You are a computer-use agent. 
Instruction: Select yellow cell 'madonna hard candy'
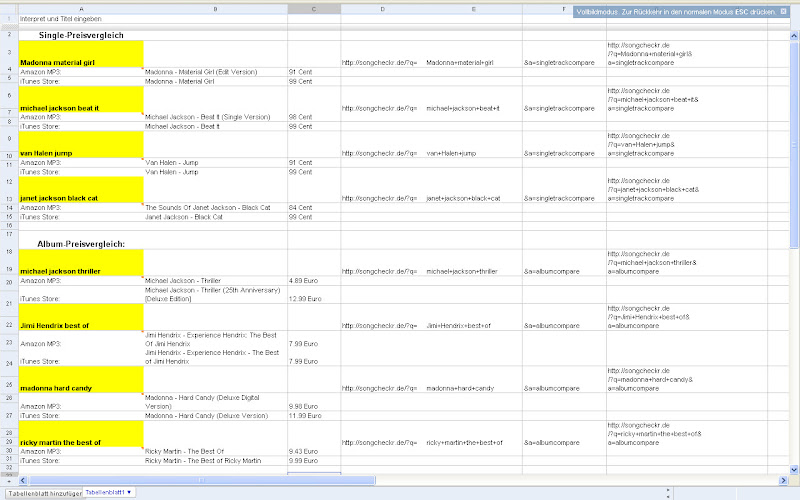pos(81,379)
